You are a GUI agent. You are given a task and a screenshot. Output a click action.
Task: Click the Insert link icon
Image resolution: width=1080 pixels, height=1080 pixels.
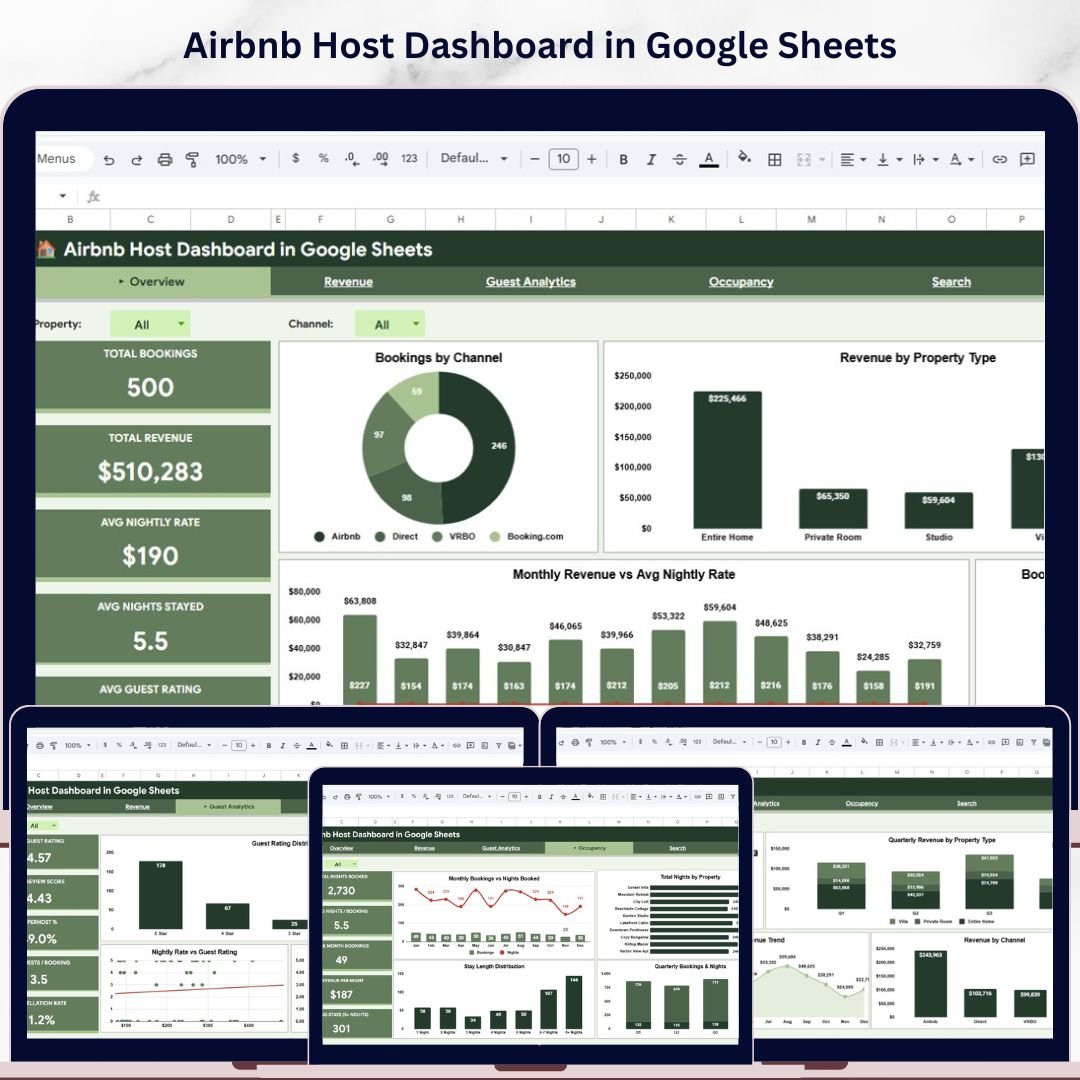[1000, 159]
